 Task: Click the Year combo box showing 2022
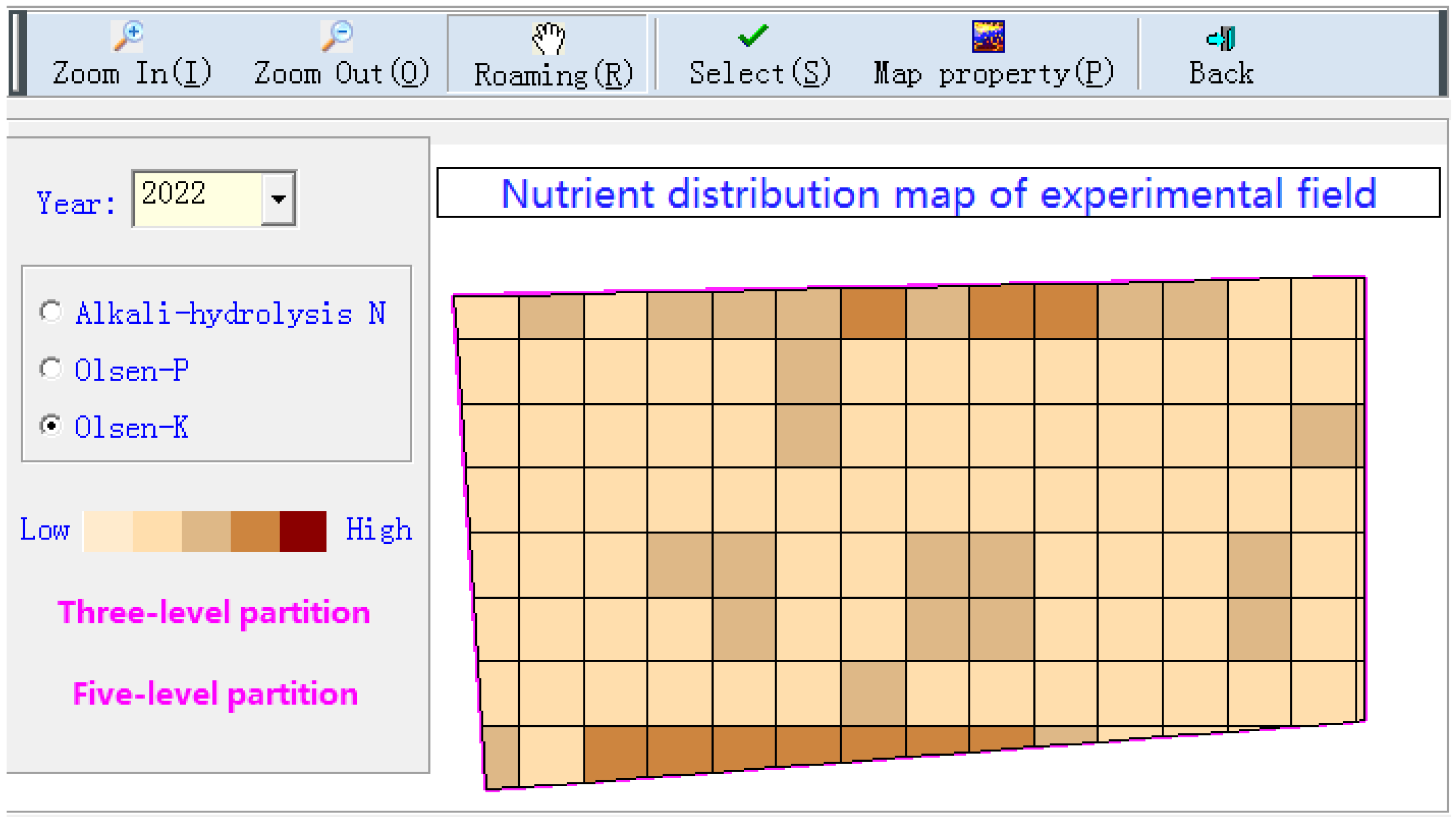pyautogui.click(x=197, y=199)
